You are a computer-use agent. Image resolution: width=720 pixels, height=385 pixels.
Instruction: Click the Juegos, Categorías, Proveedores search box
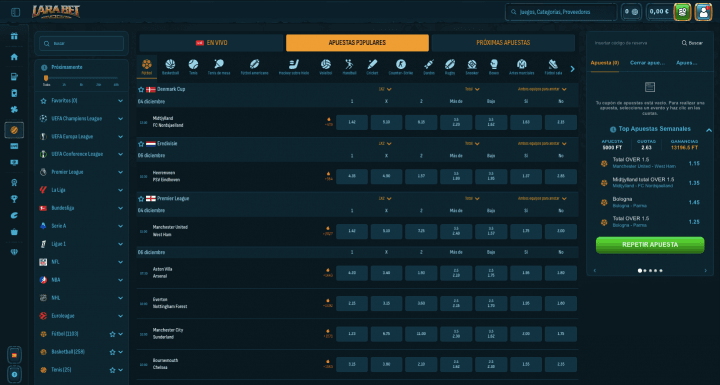pos(561,12)
